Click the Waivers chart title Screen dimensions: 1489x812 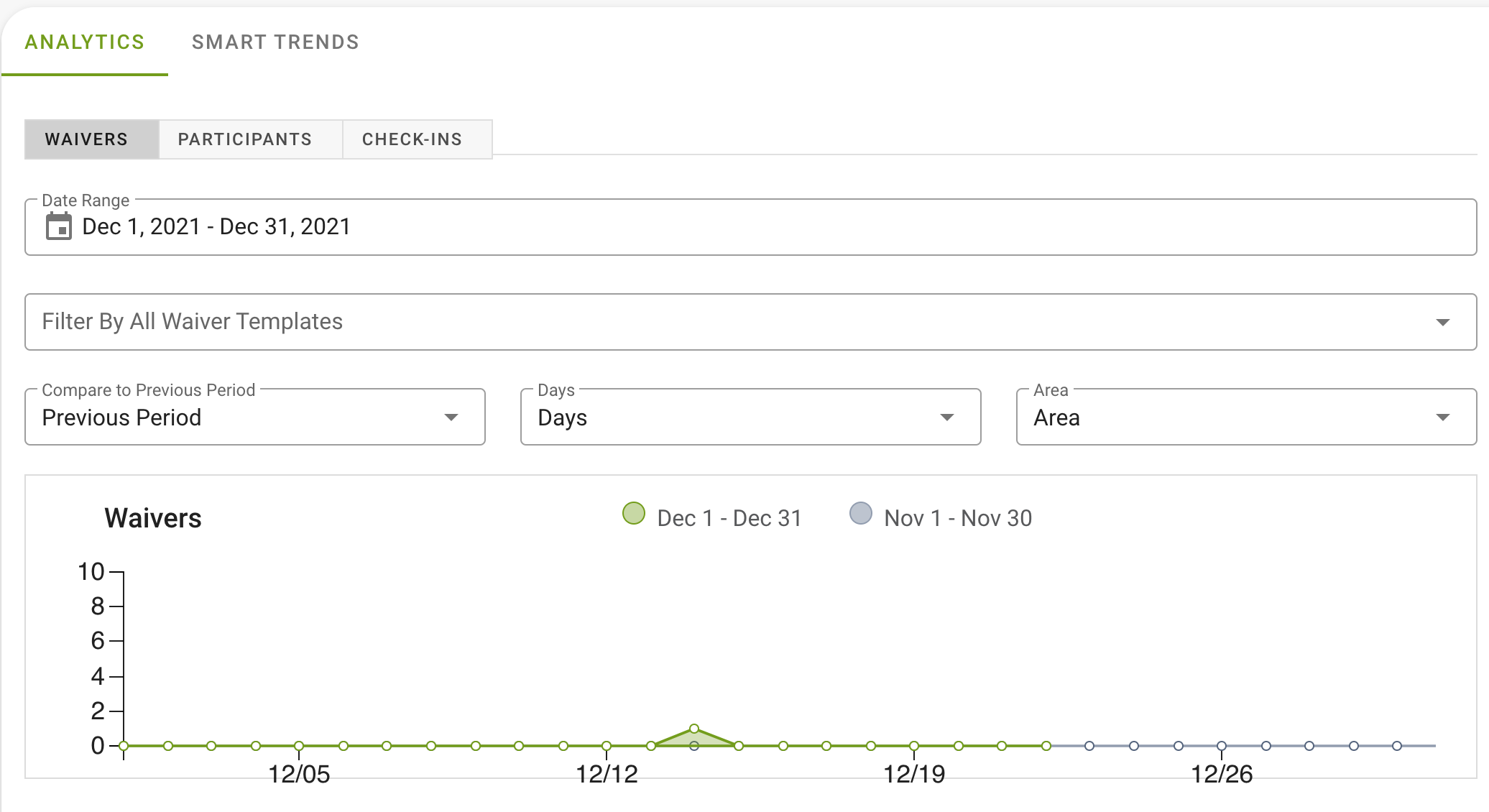[153, 518]
